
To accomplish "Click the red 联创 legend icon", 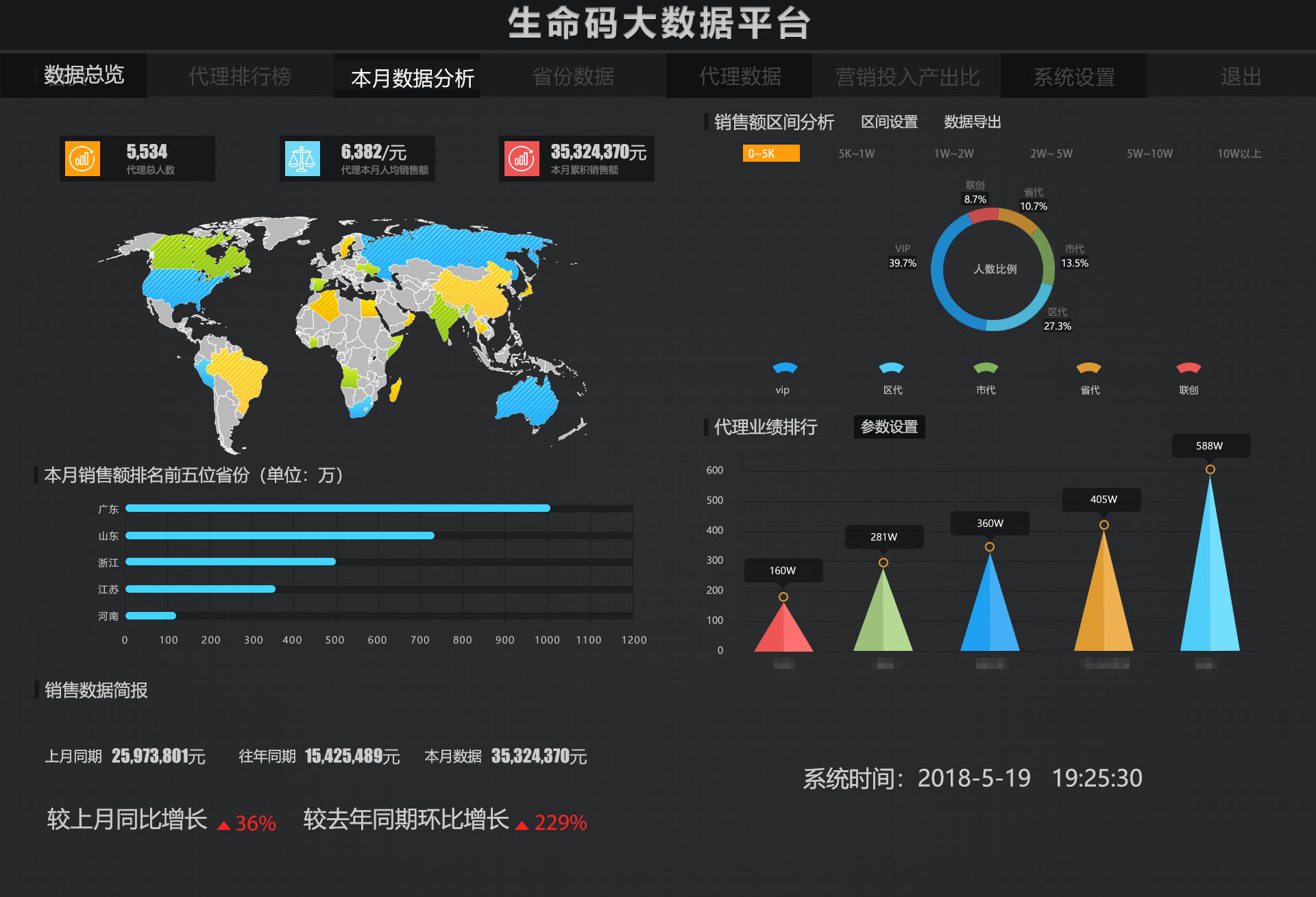I will (1189, 368).
